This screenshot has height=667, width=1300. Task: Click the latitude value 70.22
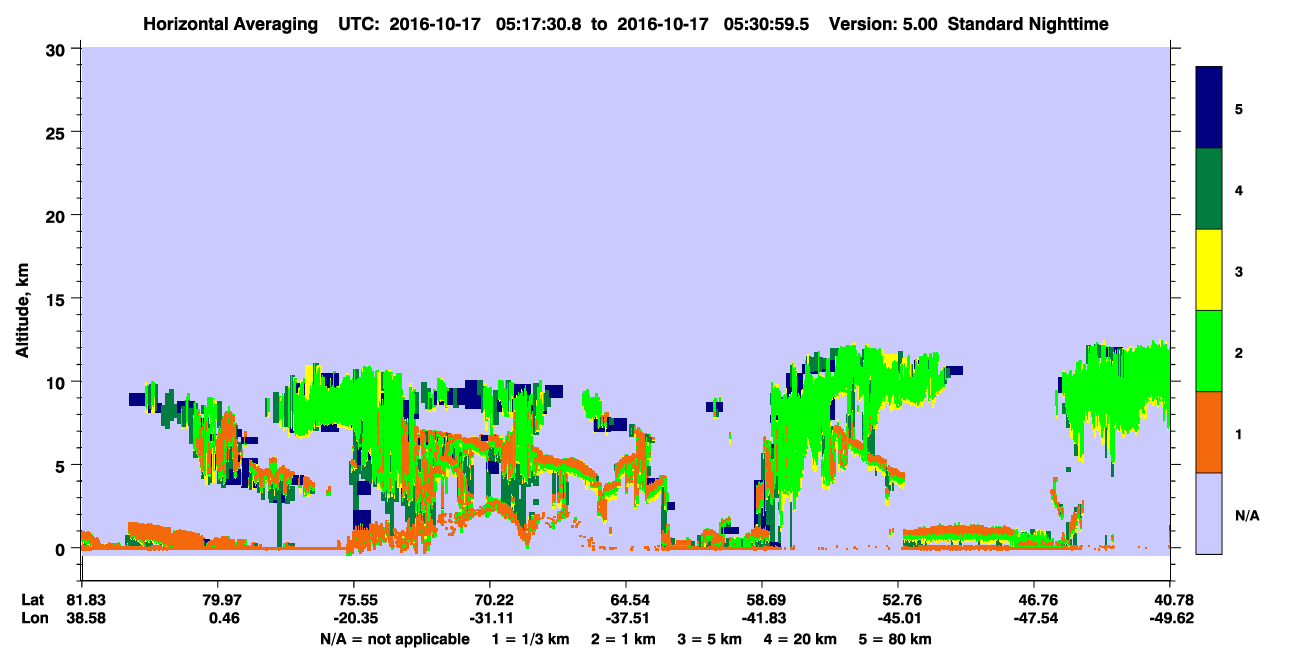click(x=489, y=600)
